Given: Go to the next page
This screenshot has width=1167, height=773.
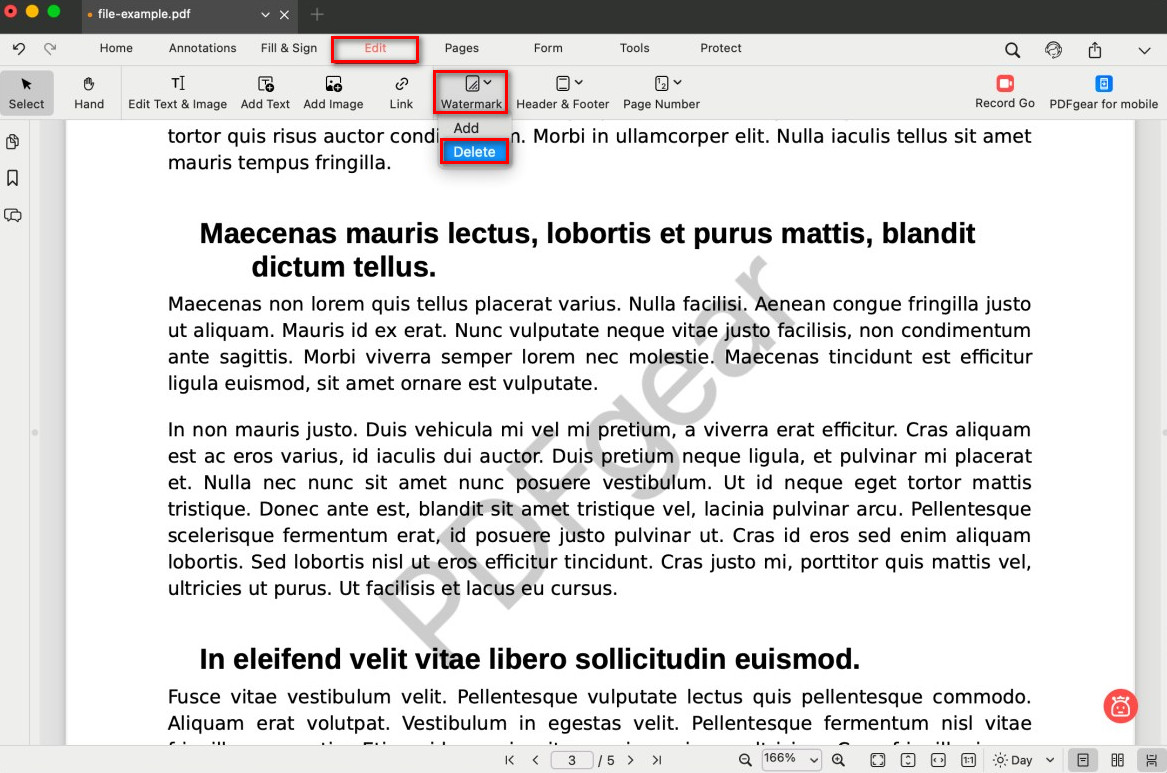Looking at the screenshot, I should [630, 760].
